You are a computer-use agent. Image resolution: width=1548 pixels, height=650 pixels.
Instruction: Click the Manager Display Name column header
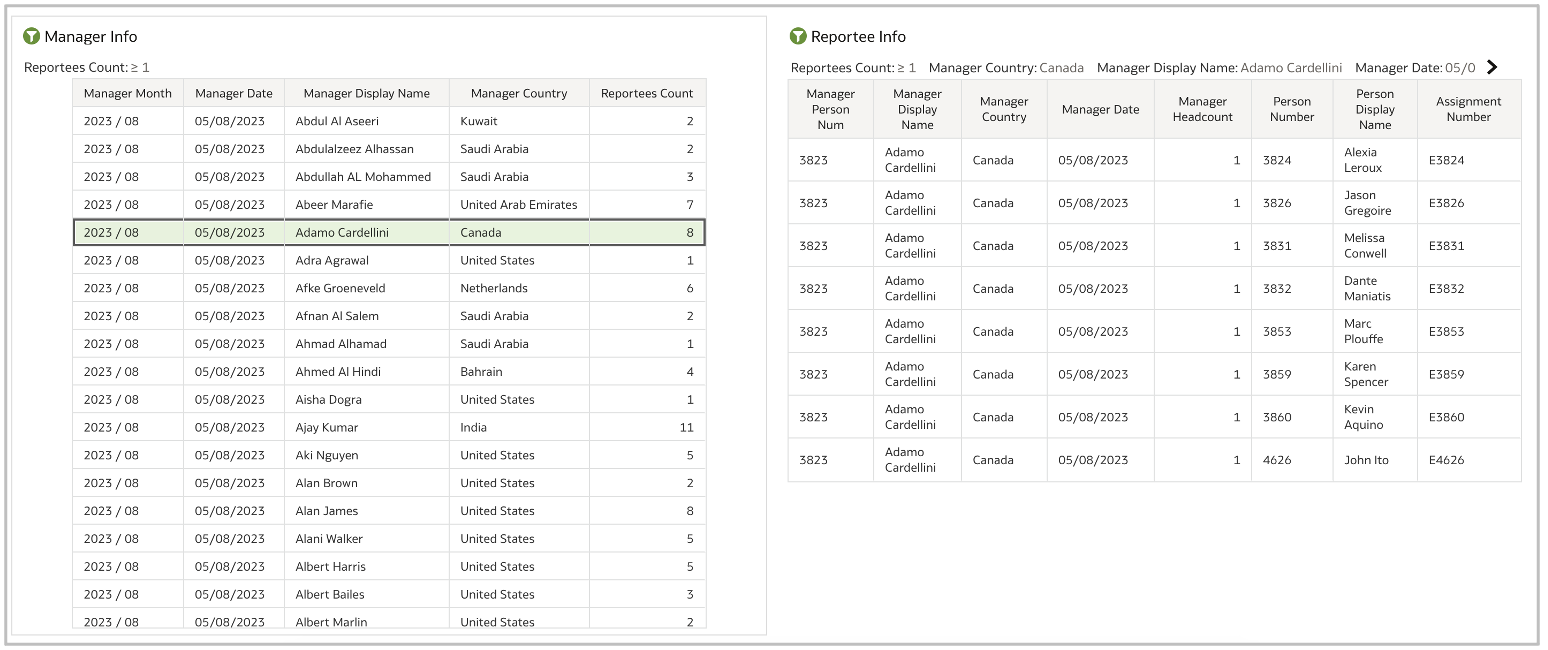click(x=365, y=92)
